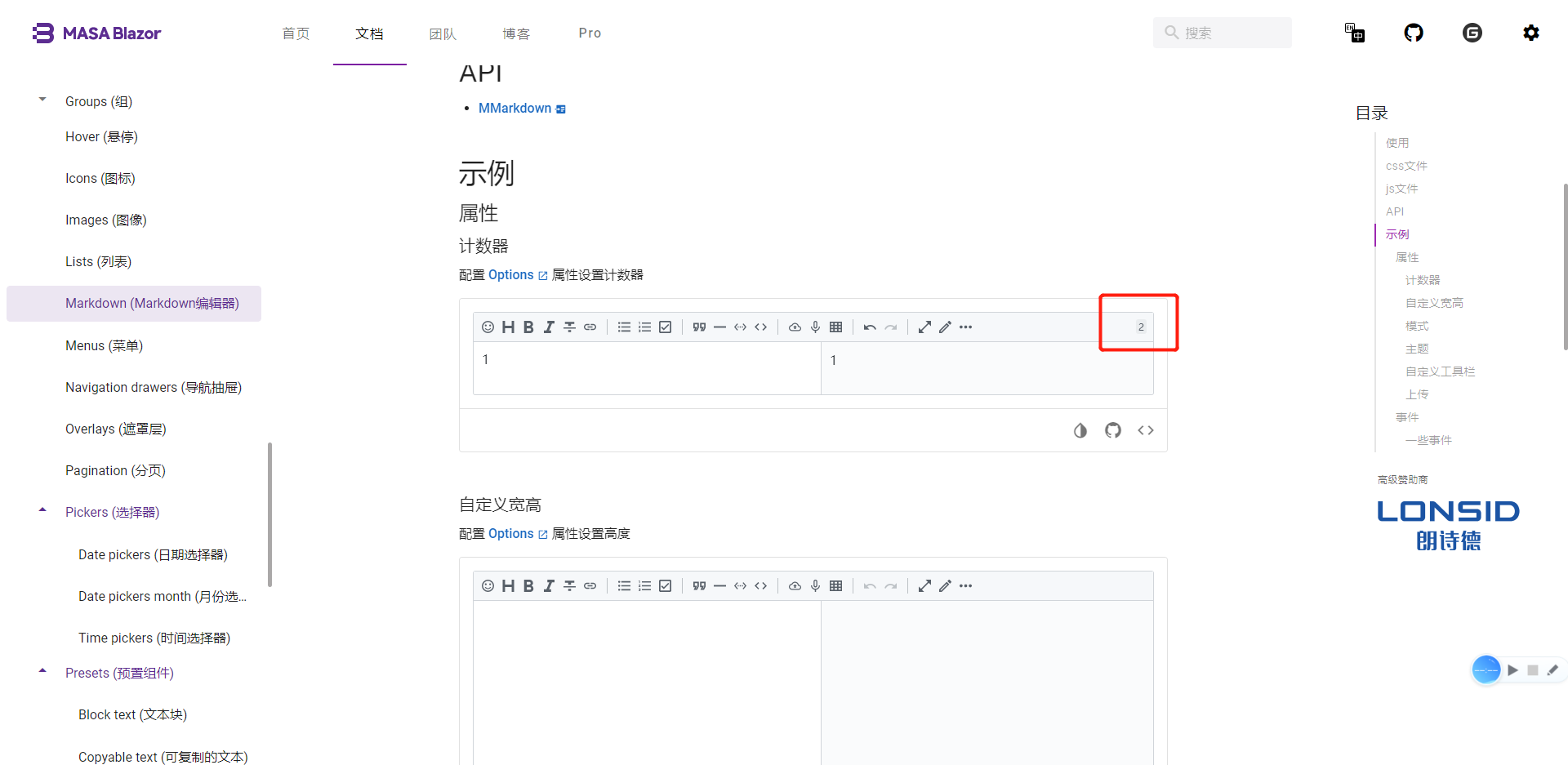Go to the 首页 tab

click(296, 33)
